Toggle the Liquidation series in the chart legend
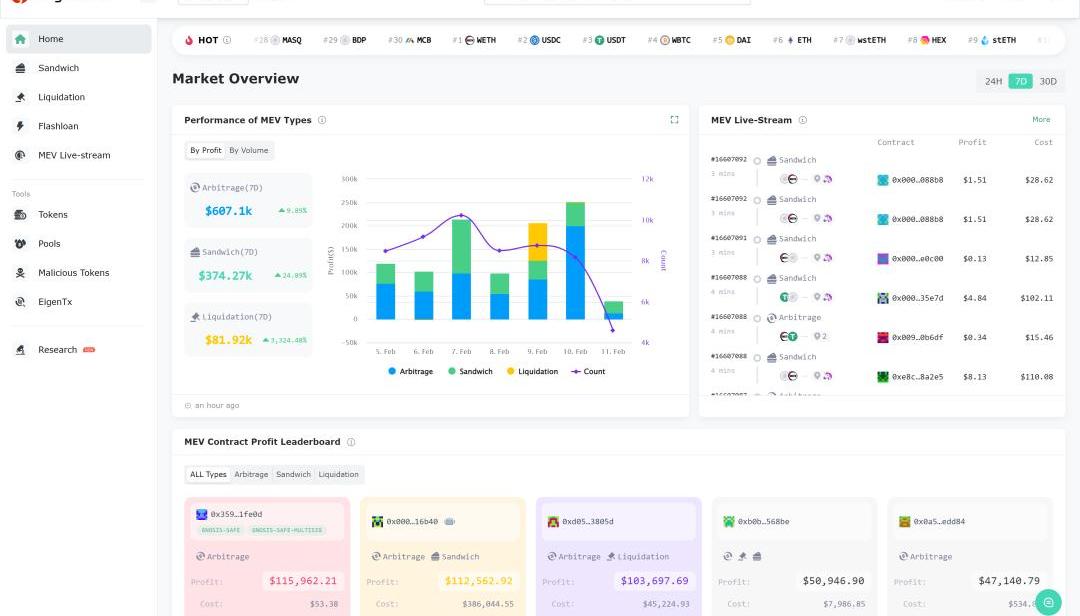The image size is (1080, 616). (531, 371)
